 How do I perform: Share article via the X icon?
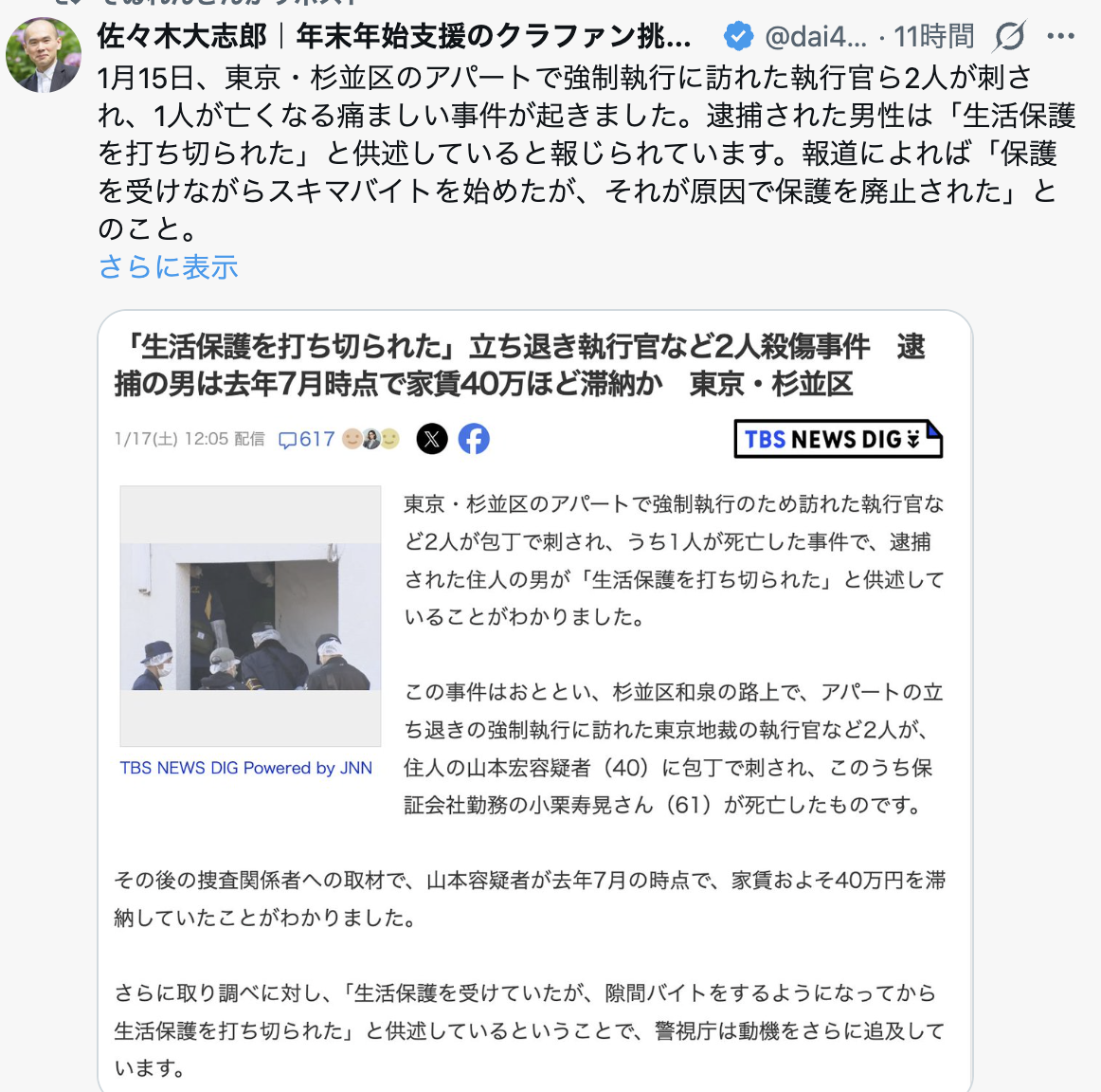pos(432,439)
